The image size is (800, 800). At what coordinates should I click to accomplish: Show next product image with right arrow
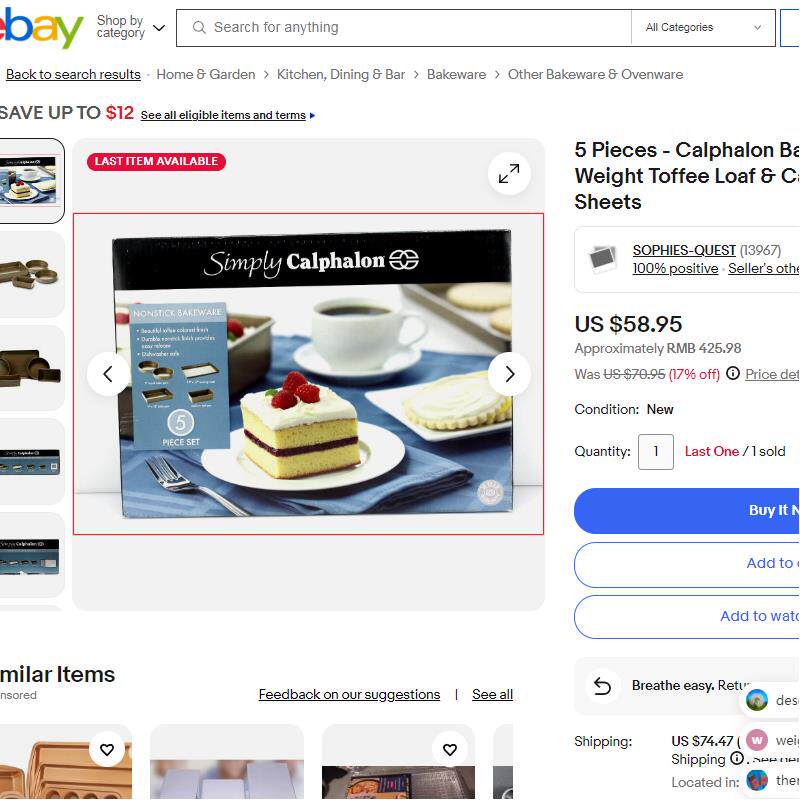[509, 374]
